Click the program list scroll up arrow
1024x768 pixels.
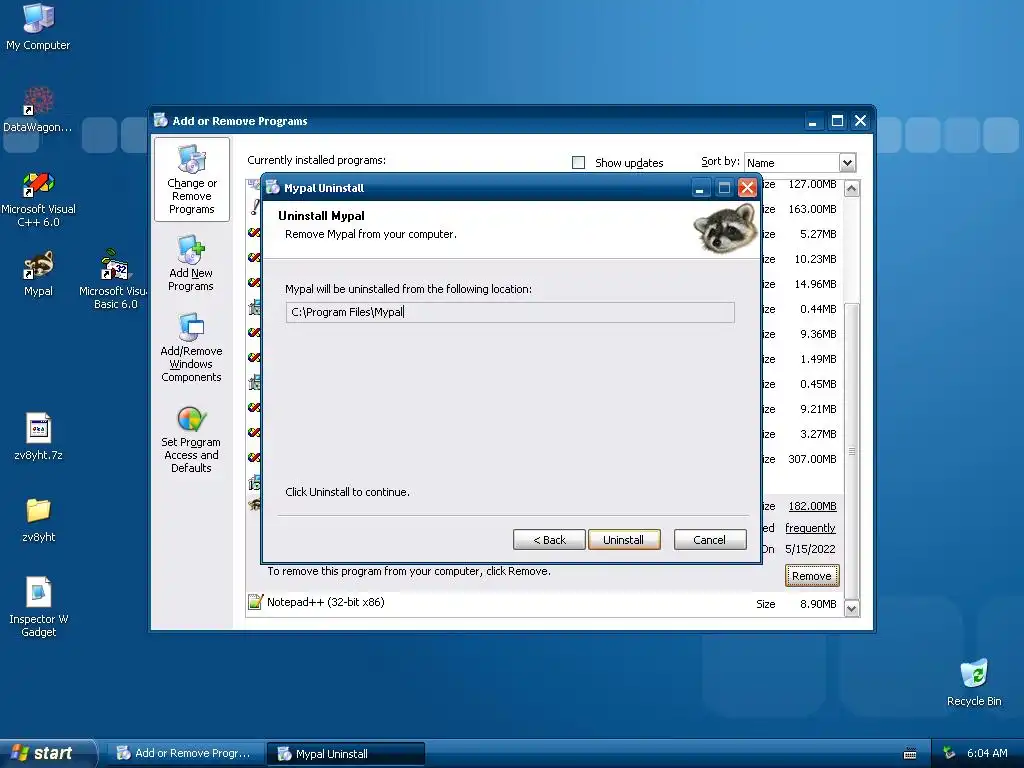tap(852, 189)
